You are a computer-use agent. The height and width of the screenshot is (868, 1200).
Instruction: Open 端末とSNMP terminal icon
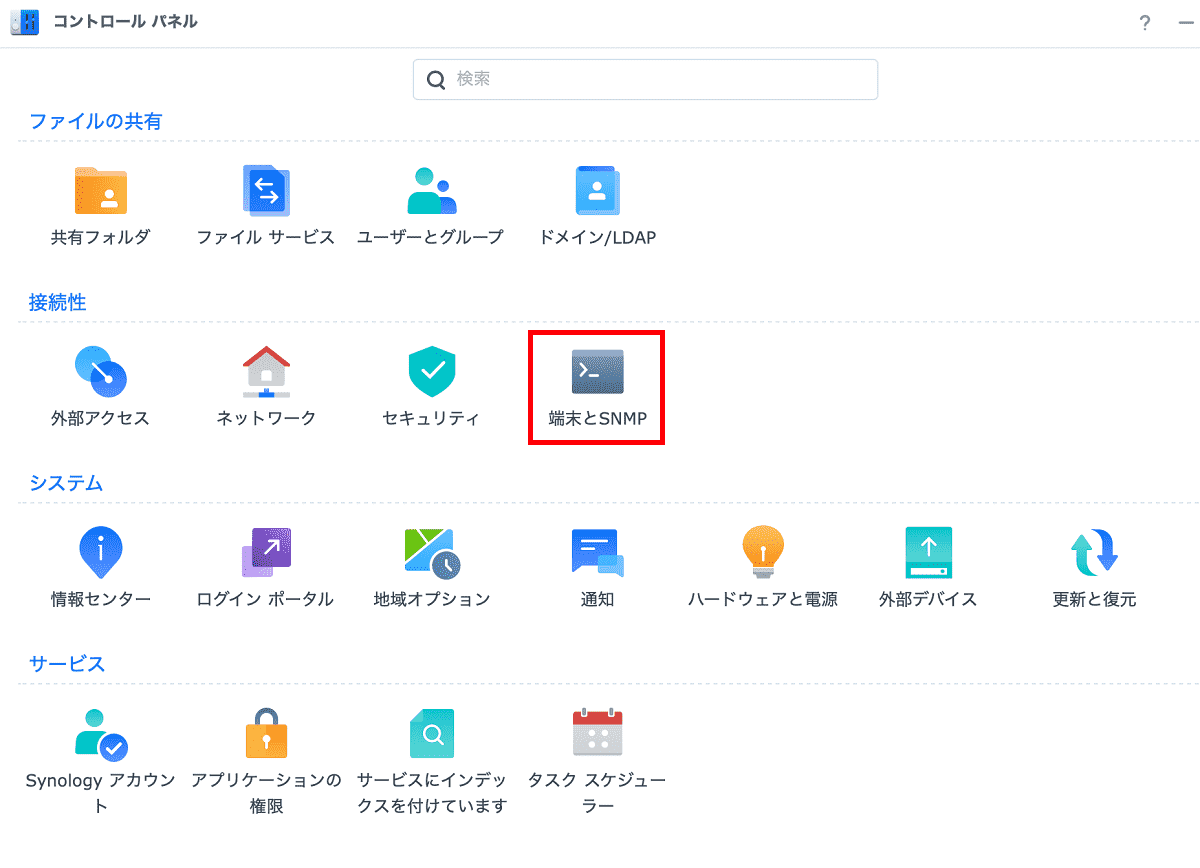(x=597, y=372)
